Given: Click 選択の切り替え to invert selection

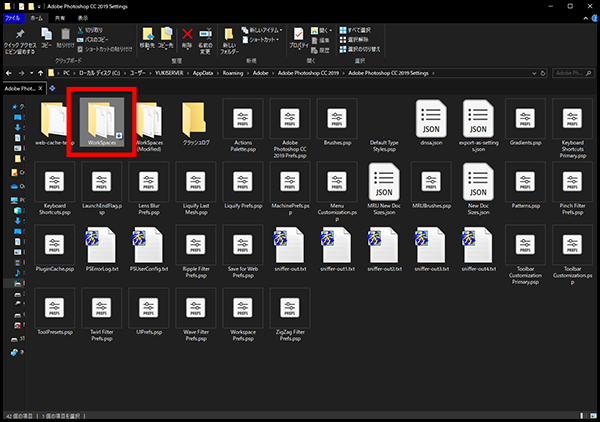Looking at the screenshot, I should coord(362,49).
